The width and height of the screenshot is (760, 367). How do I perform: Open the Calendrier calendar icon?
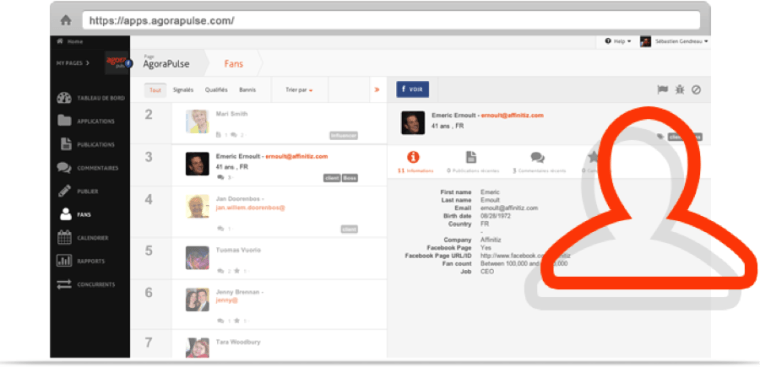(x=64, y=238)
